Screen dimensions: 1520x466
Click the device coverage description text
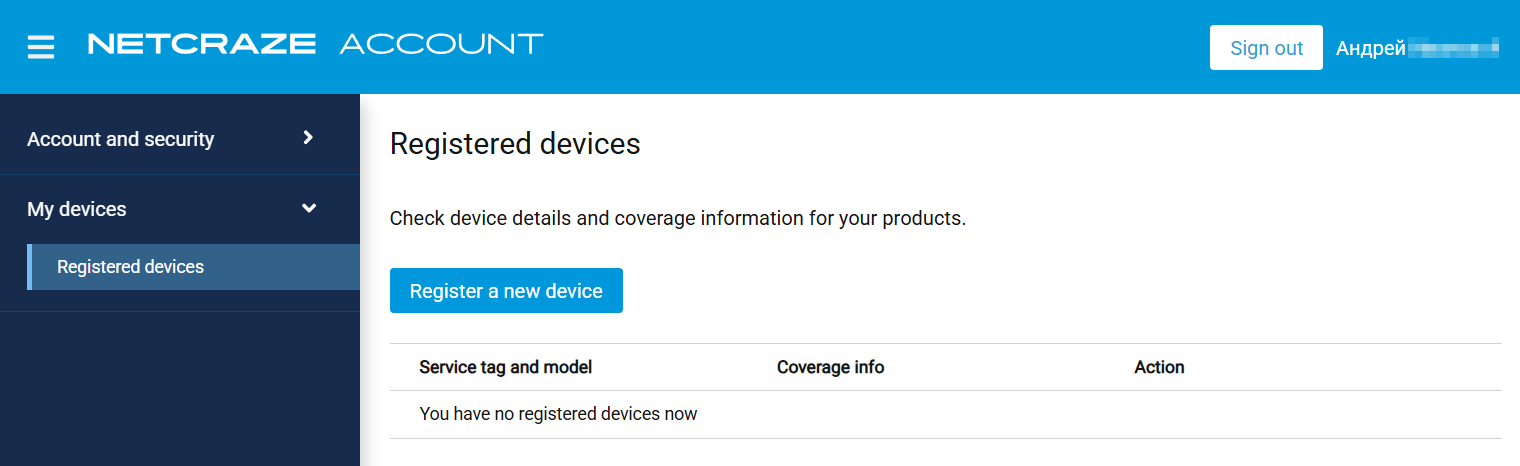click(x=677, y=218)
